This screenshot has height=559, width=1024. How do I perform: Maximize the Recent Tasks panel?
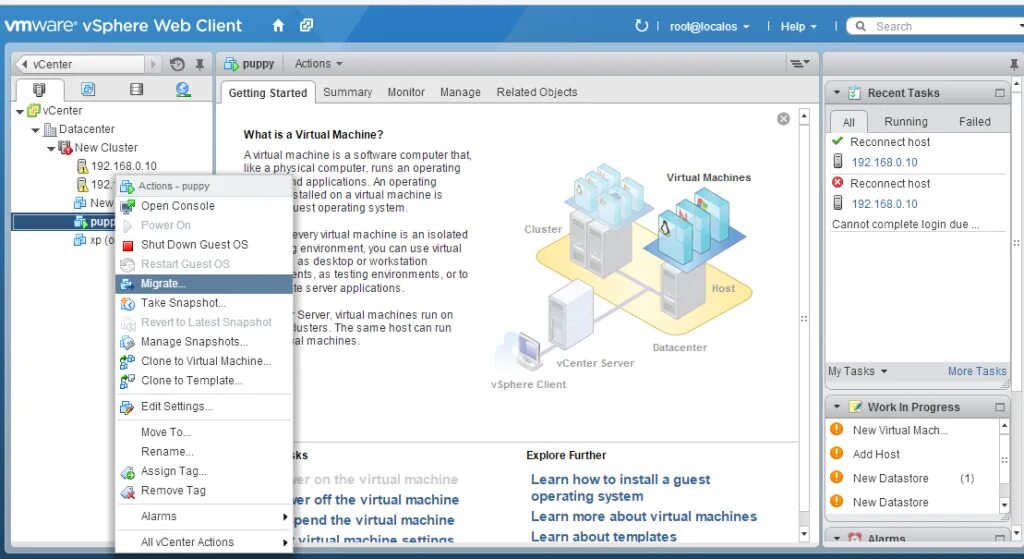click(1000, 93)
